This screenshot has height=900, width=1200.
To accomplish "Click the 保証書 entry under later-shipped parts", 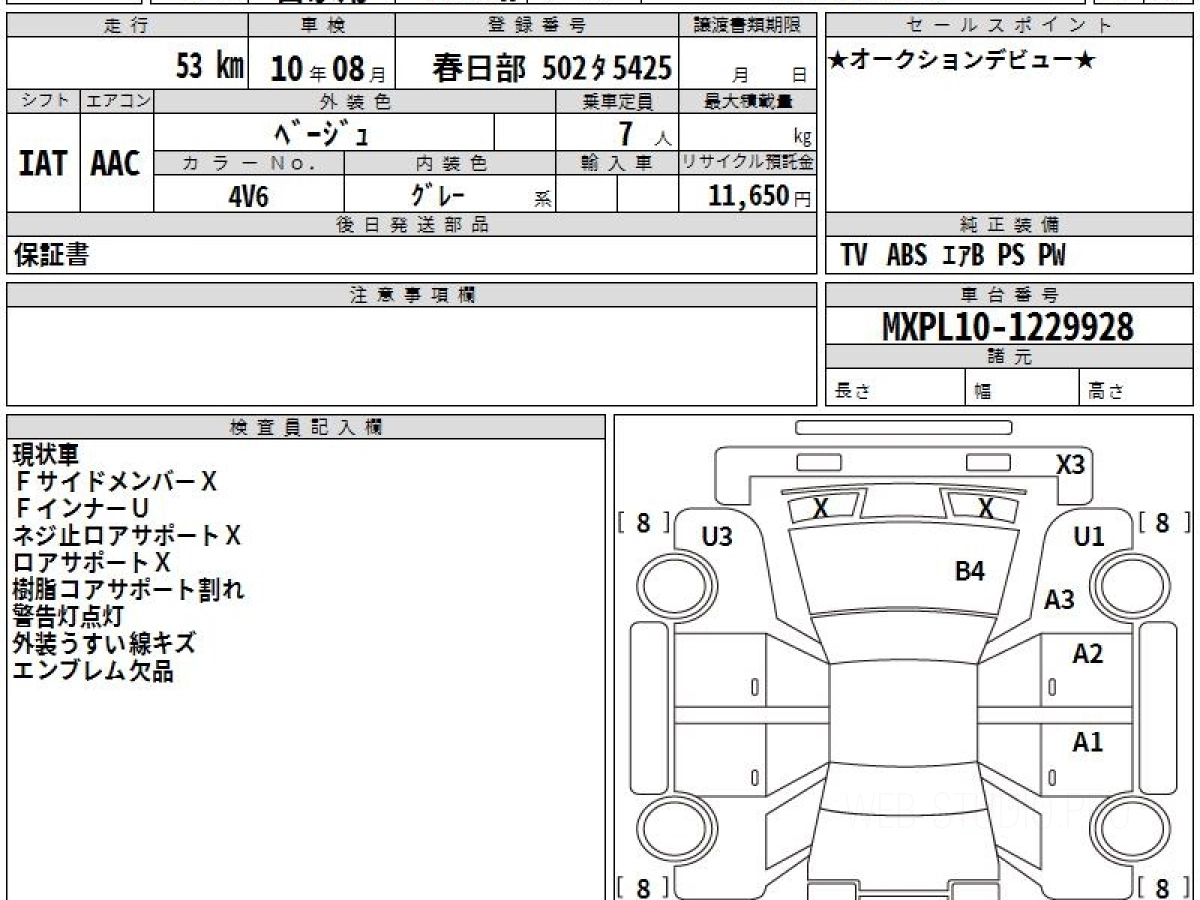I will coord(50,256).
